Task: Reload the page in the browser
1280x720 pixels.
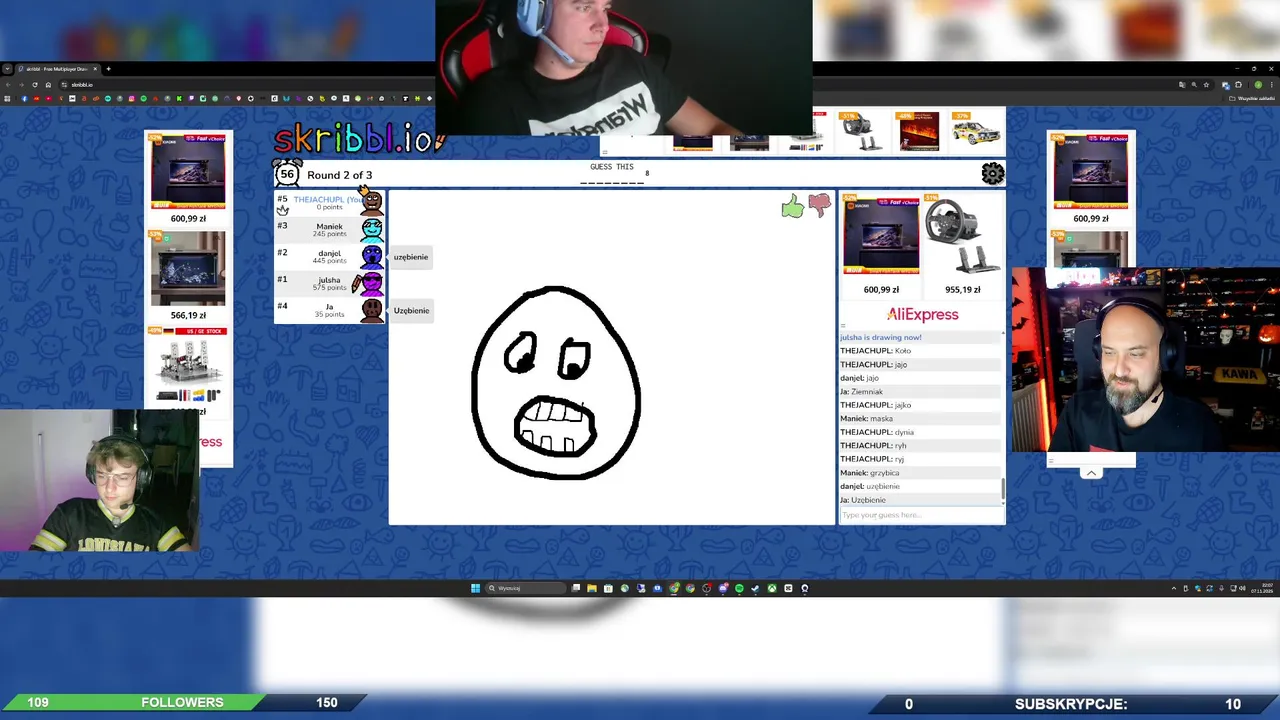Action: 35,84
